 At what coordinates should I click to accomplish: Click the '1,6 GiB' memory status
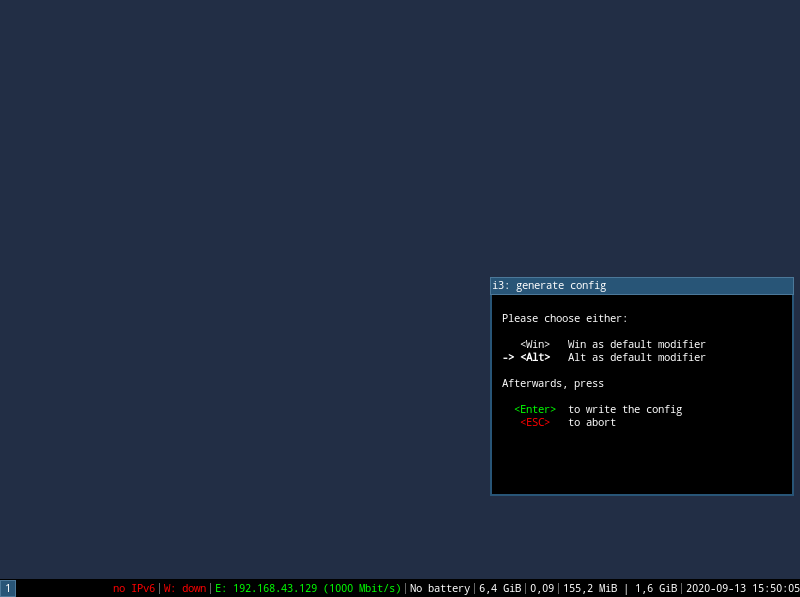pos(656,588)
